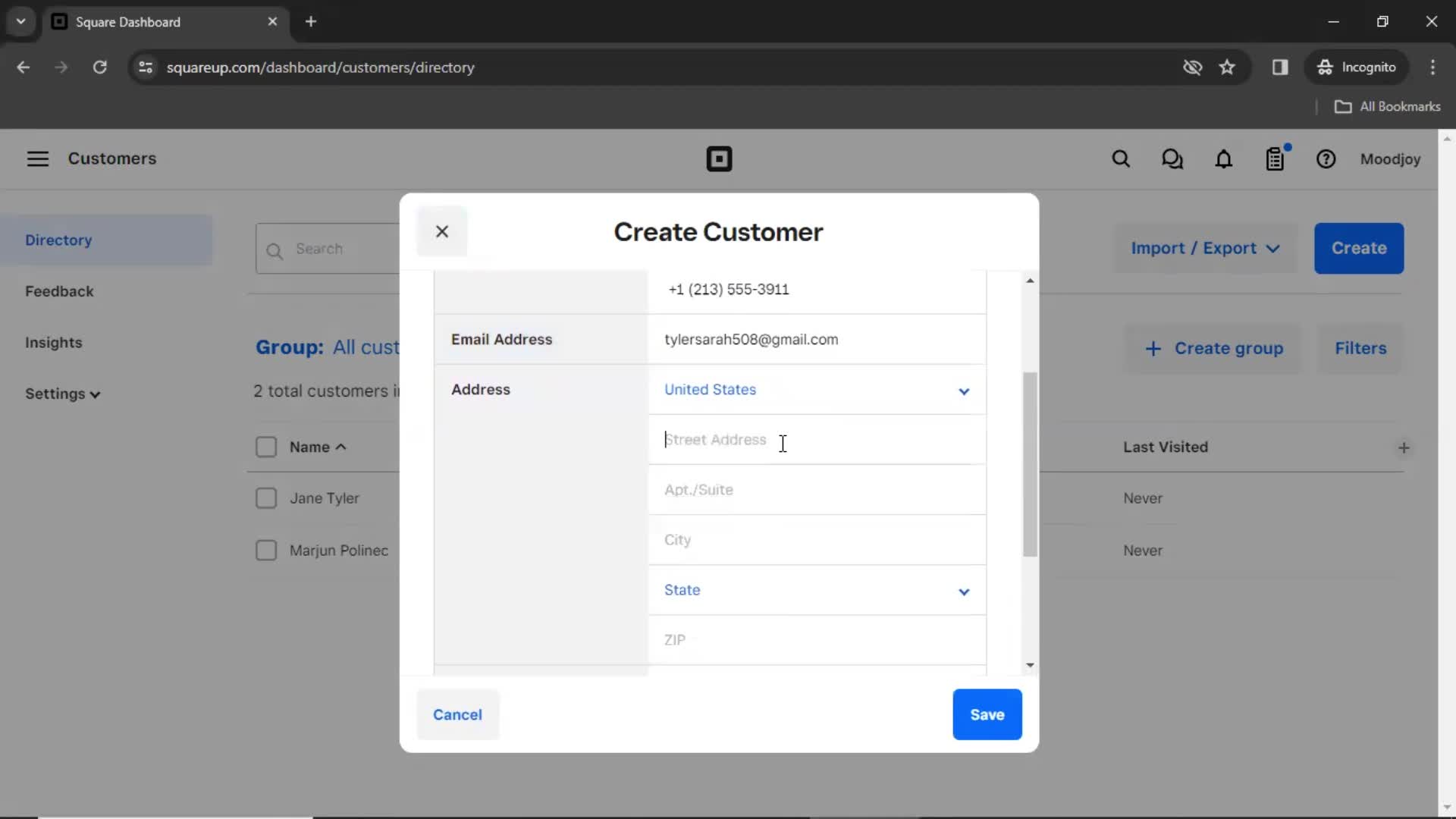Screen dimensions: 1456x819
Task: Expand the State selection dropdown
Action: [815, 589]
